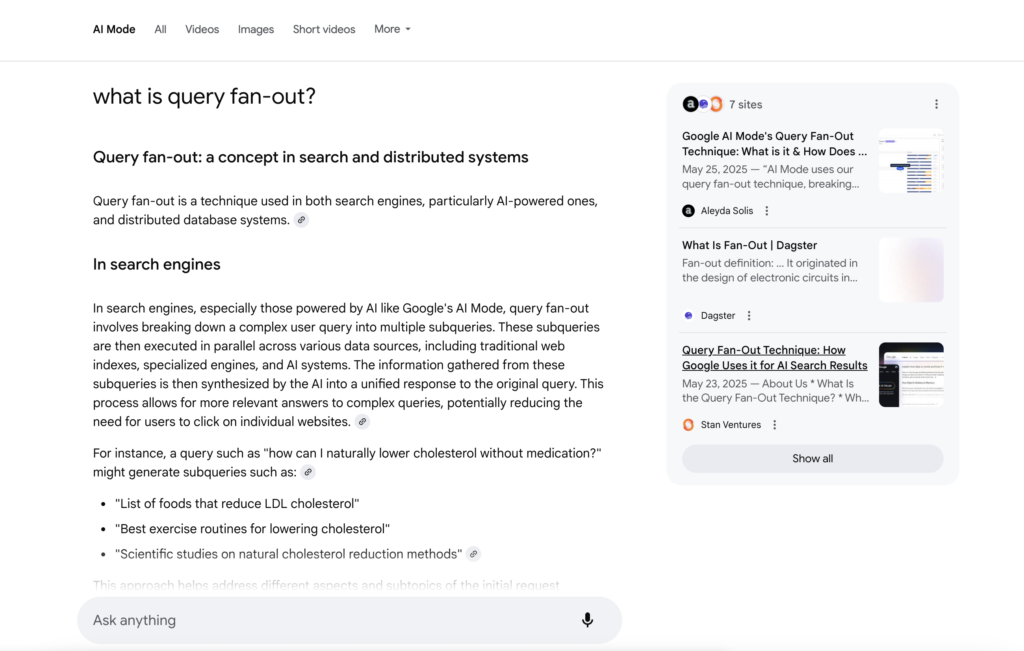Click link icon after 'subqueries such as:'
Viewport: 1024px width, 651px height.
308,472
